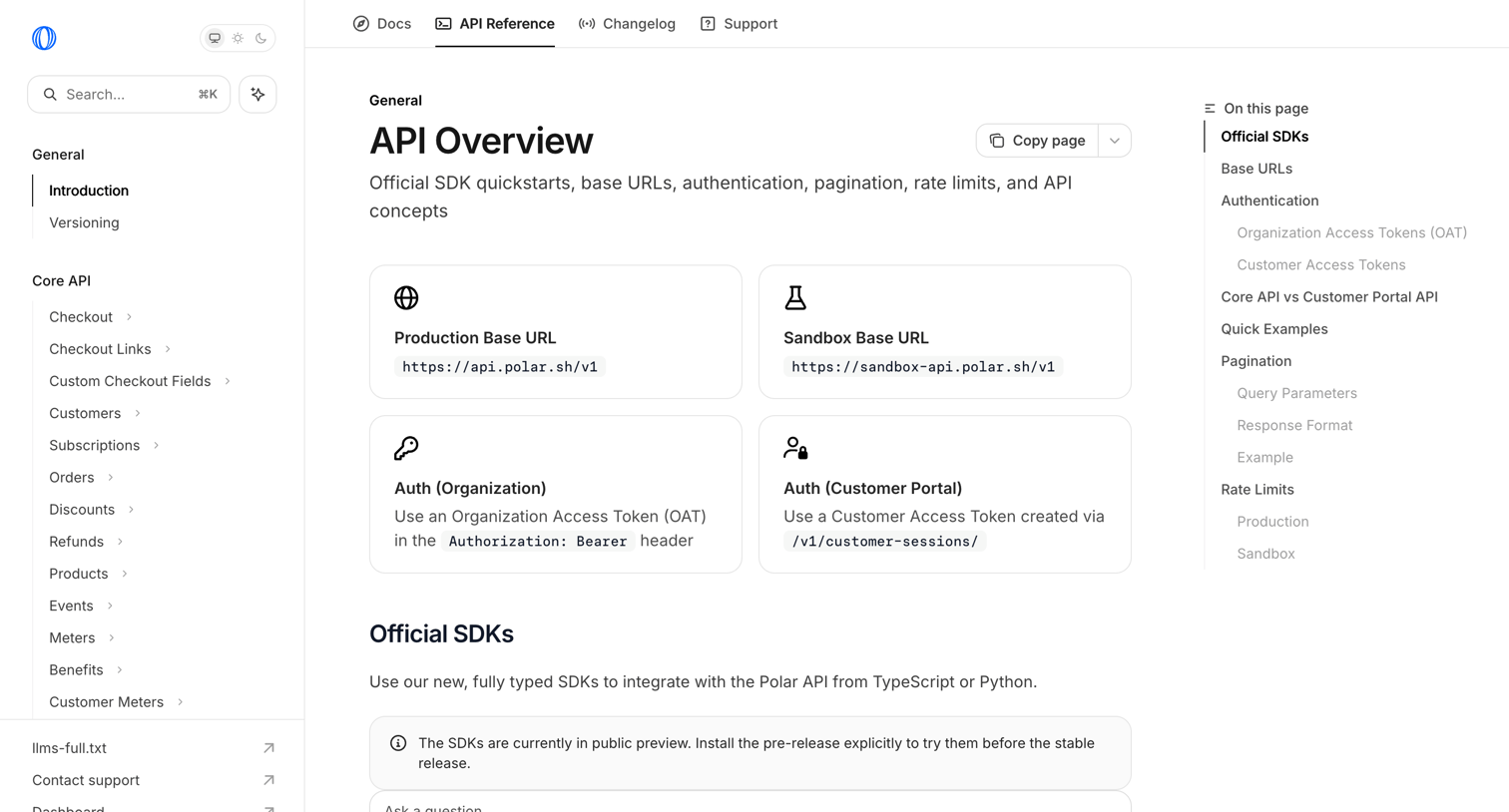Expand the Discounts section chevron
This screenshot has width=1509, height=812.
coord(131,510)
